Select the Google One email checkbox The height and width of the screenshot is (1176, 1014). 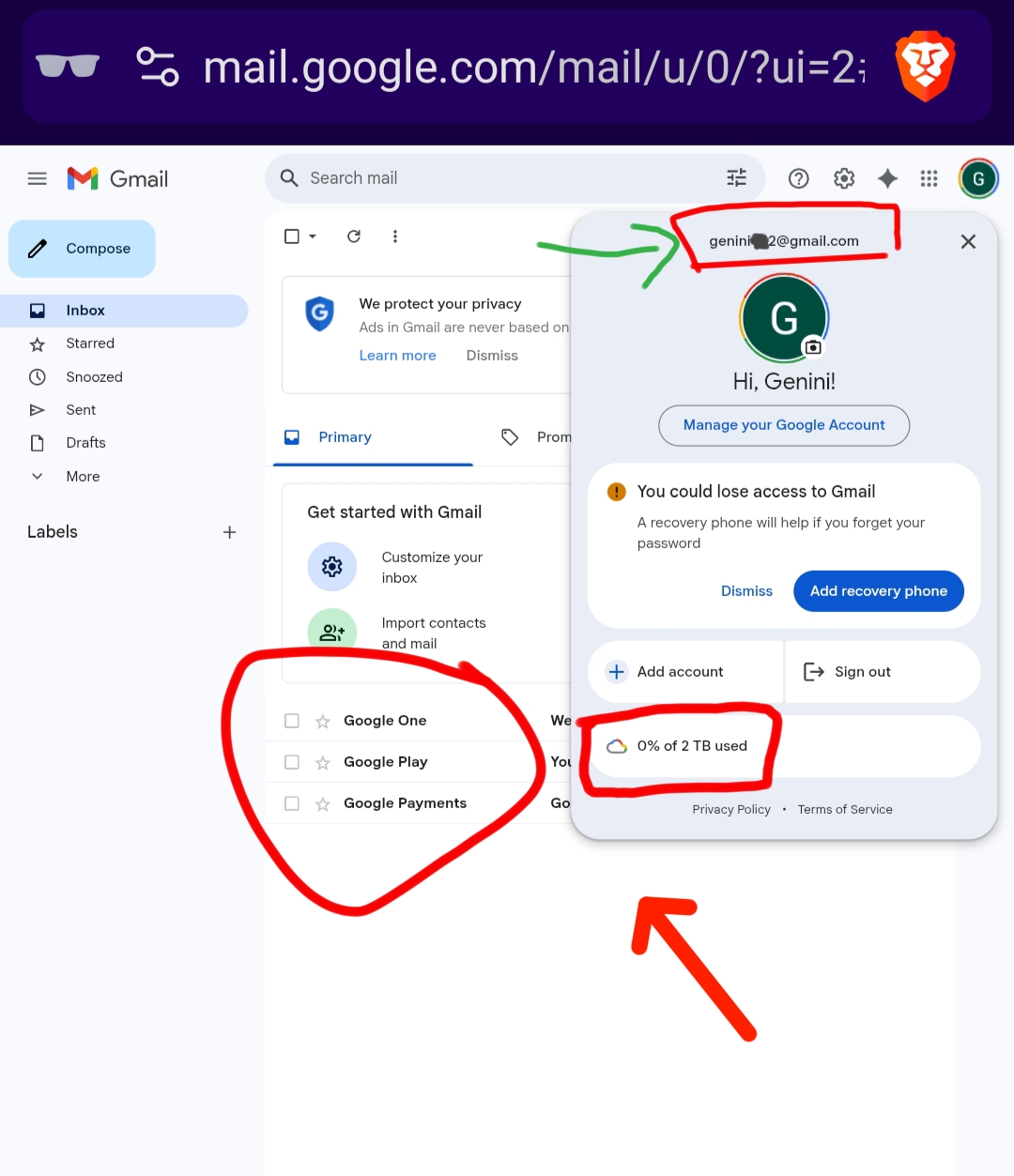(292, 721)
